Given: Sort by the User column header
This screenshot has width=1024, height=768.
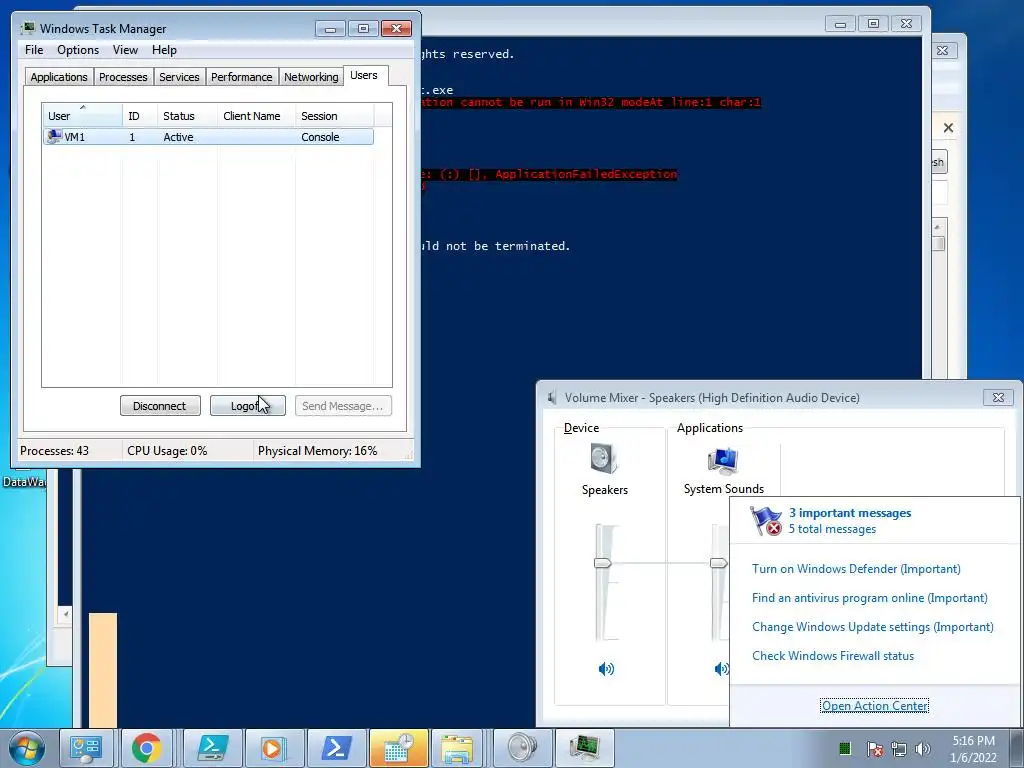Looking at the screenshot, I should [82, 116].
